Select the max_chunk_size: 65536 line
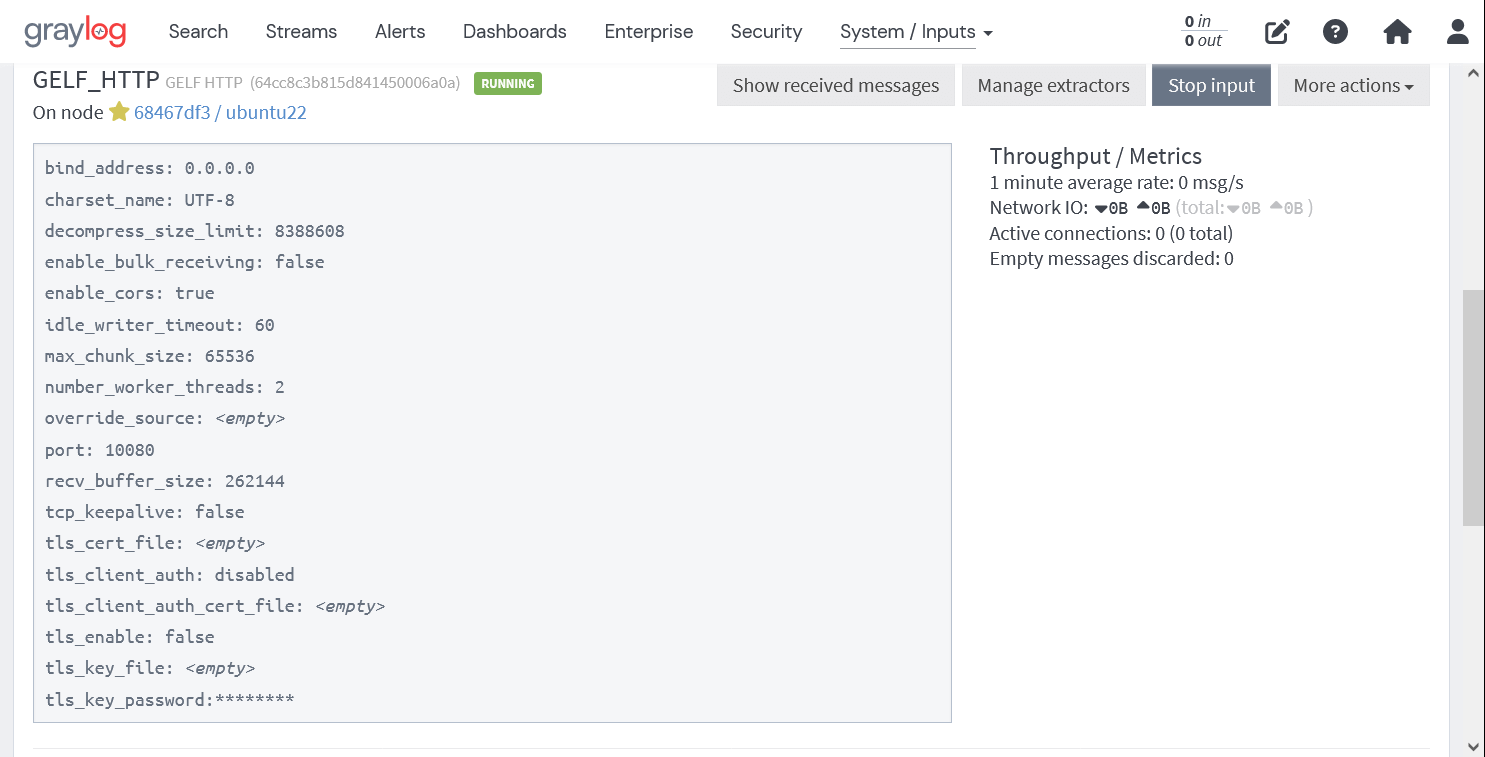 pos(150,356)
